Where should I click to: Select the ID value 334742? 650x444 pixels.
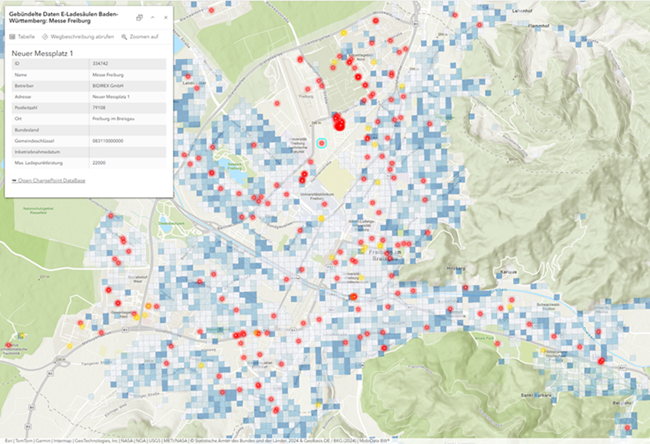(99, 64)
